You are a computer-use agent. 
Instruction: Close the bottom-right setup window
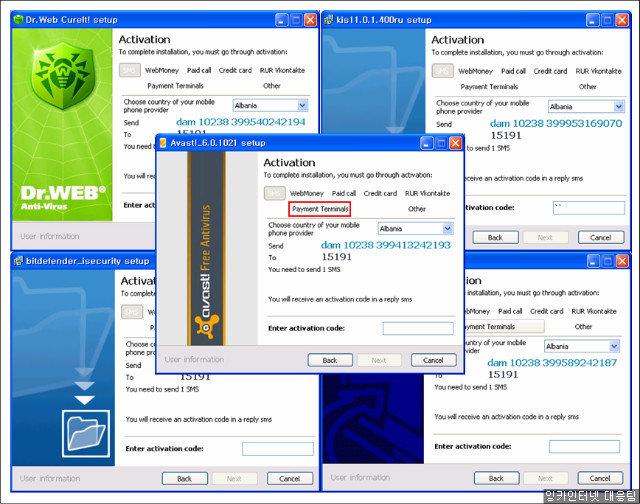(x=622, y=261)
